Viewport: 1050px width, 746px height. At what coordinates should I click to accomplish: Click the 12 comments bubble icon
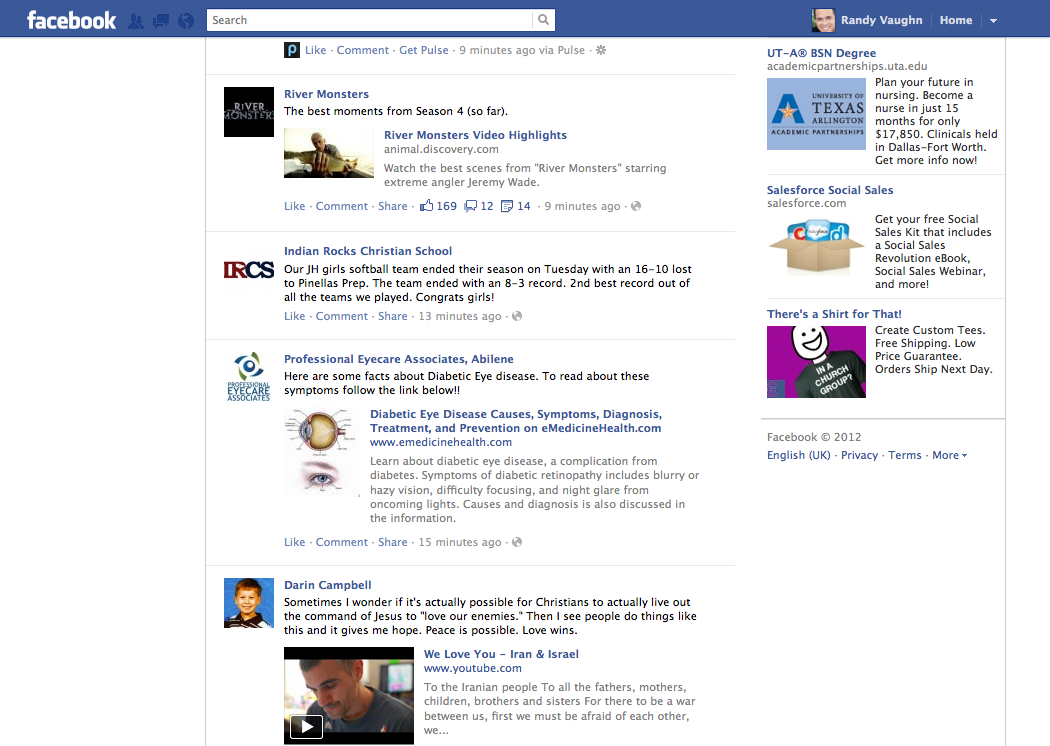[x=471, y=206]
